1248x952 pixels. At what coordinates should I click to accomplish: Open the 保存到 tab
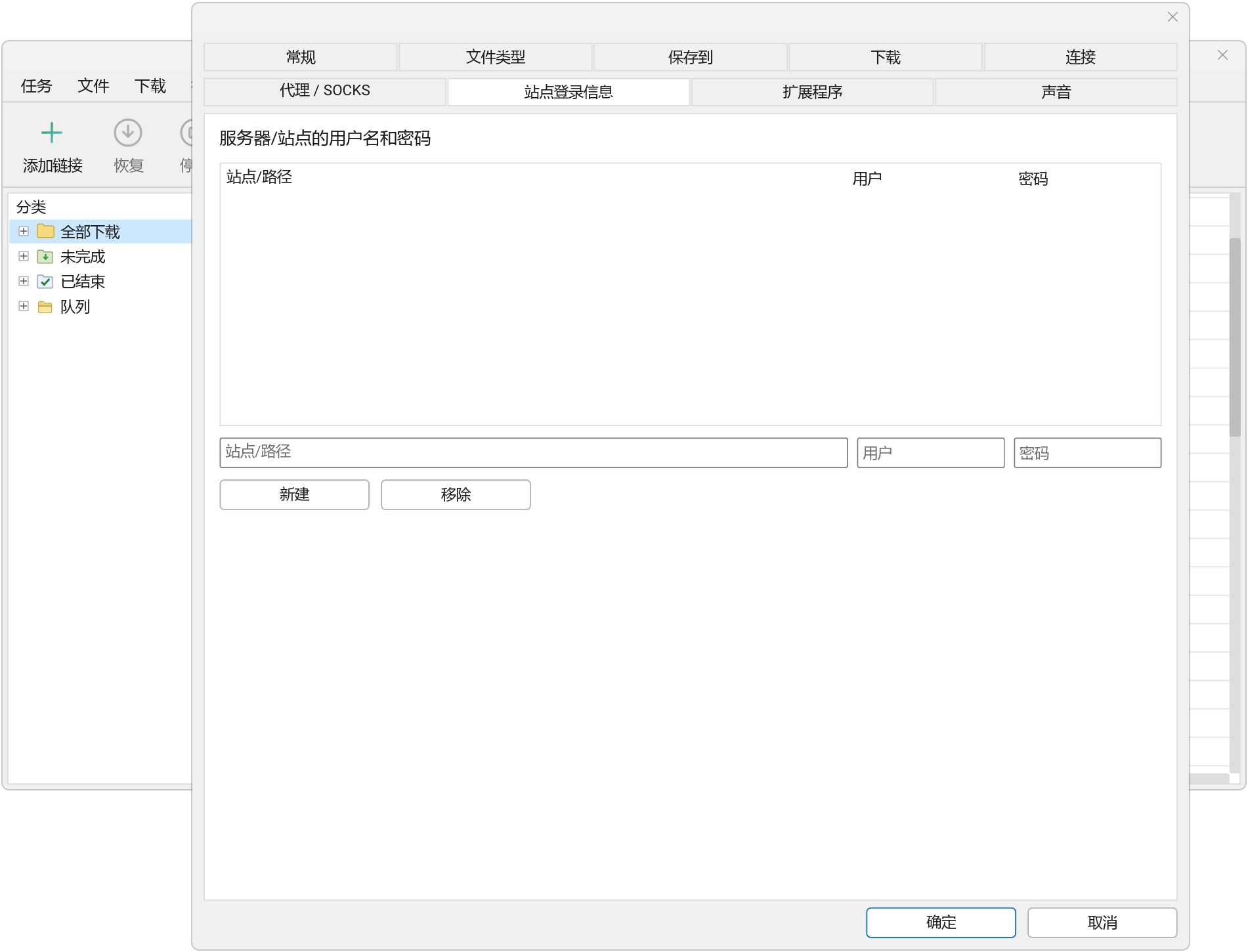(x=691, y=57)
